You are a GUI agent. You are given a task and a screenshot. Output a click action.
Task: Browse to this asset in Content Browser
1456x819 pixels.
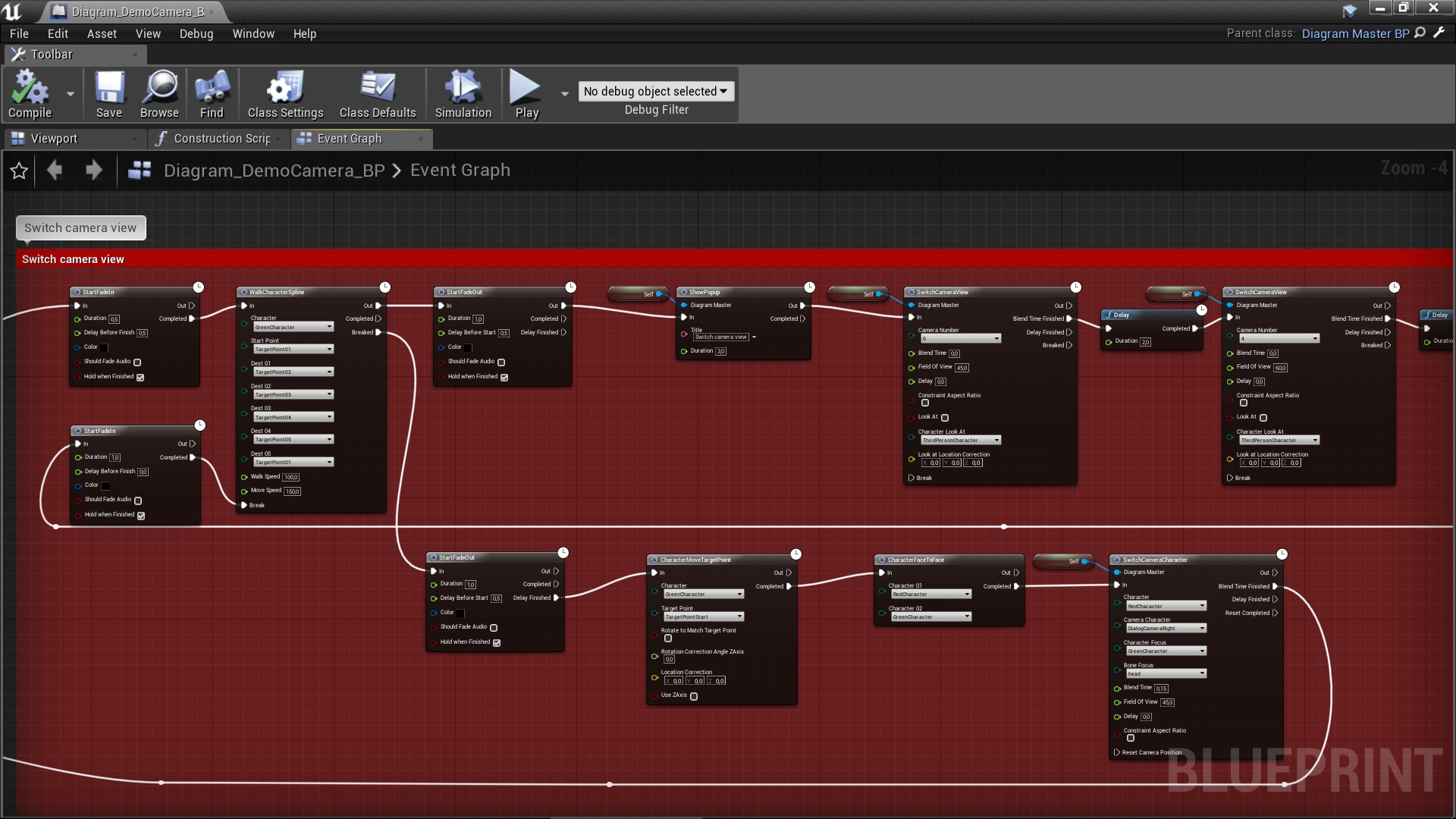pos(159,93)
